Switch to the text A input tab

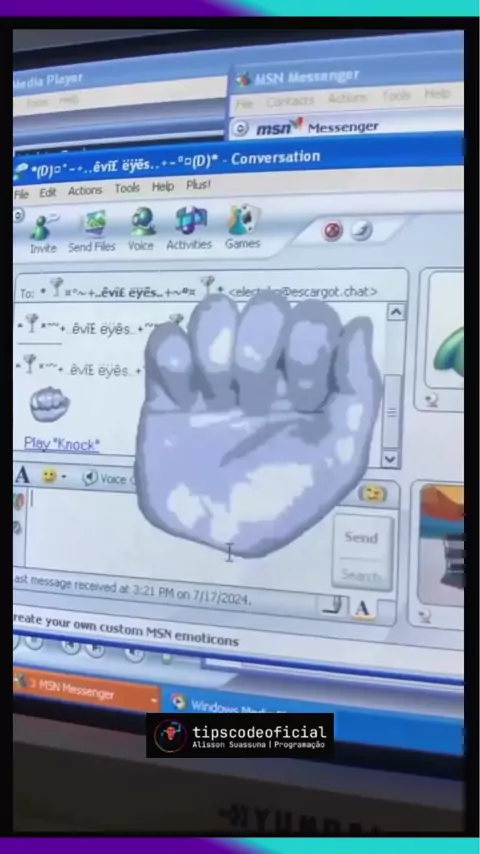pyautogui.click(x=362, y=609)
